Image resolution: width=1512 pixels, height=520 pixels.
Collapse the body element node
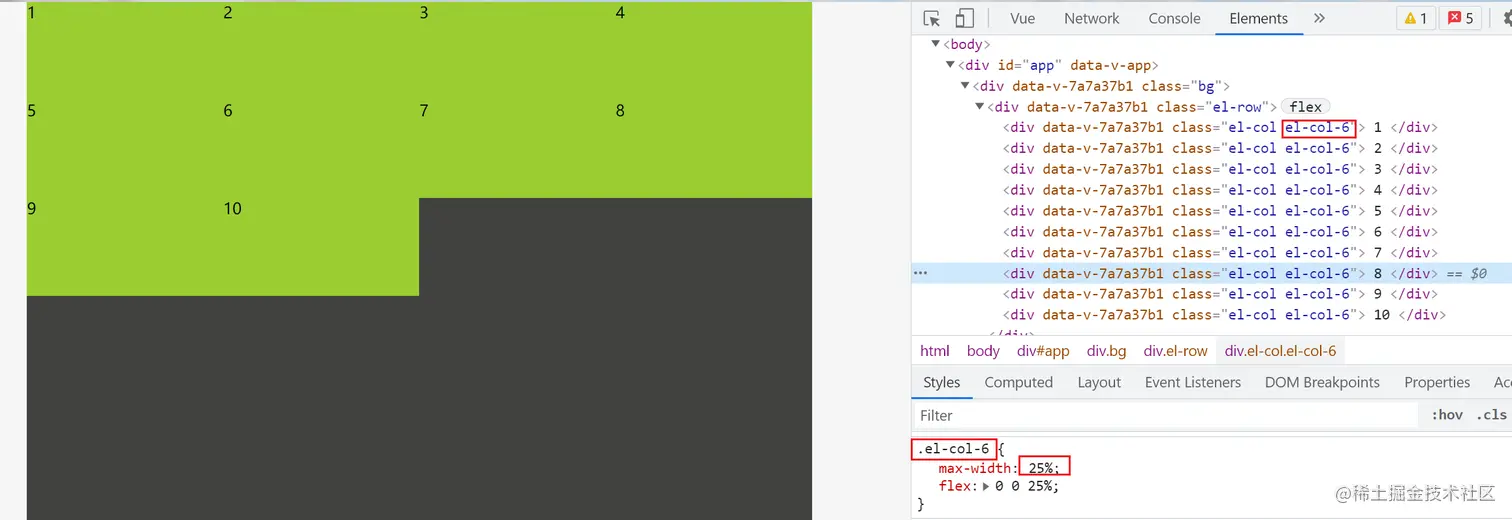(x=936, y=44)
